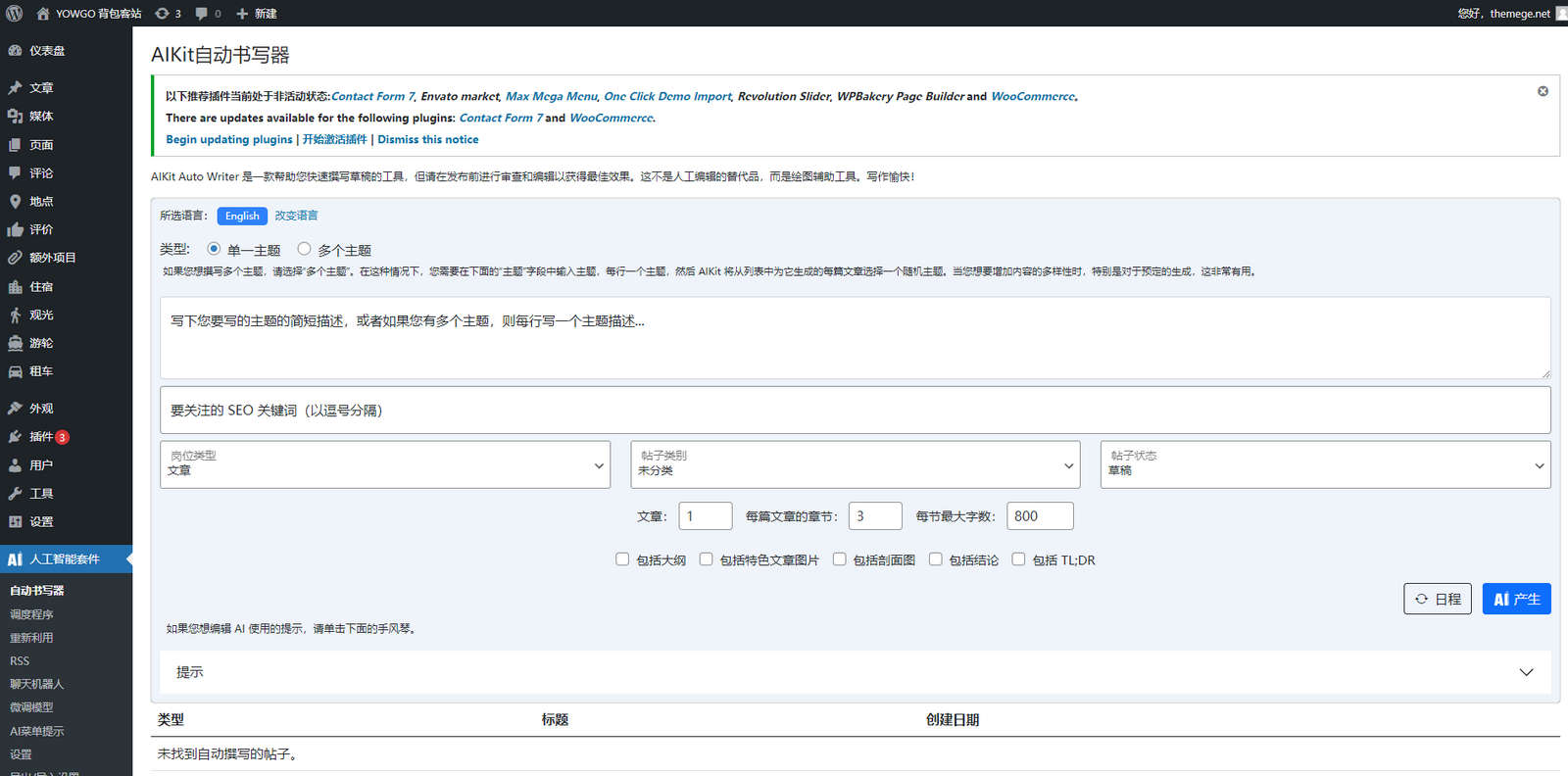
Task: Click the 日程 schedule button
Action: click(x=1438, y=599)
